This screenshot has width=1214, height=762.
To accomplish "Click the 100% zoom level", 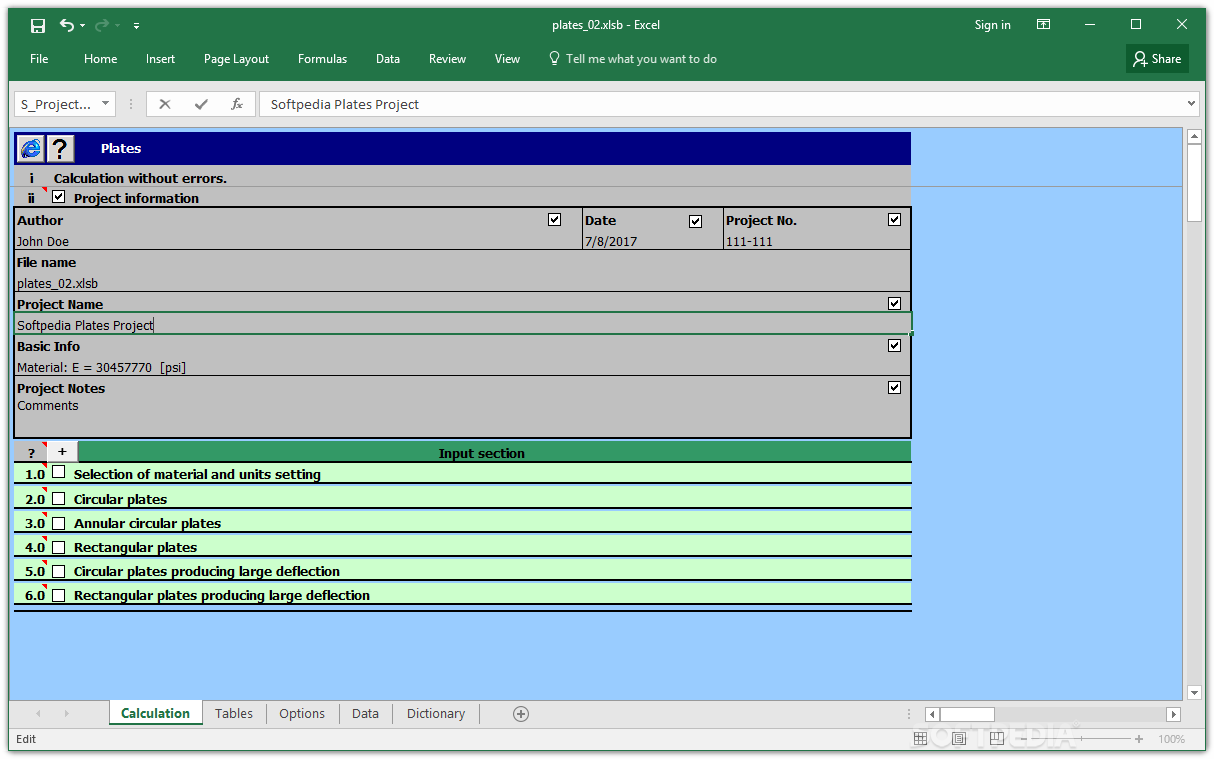I will click(x=1172, y=739).
